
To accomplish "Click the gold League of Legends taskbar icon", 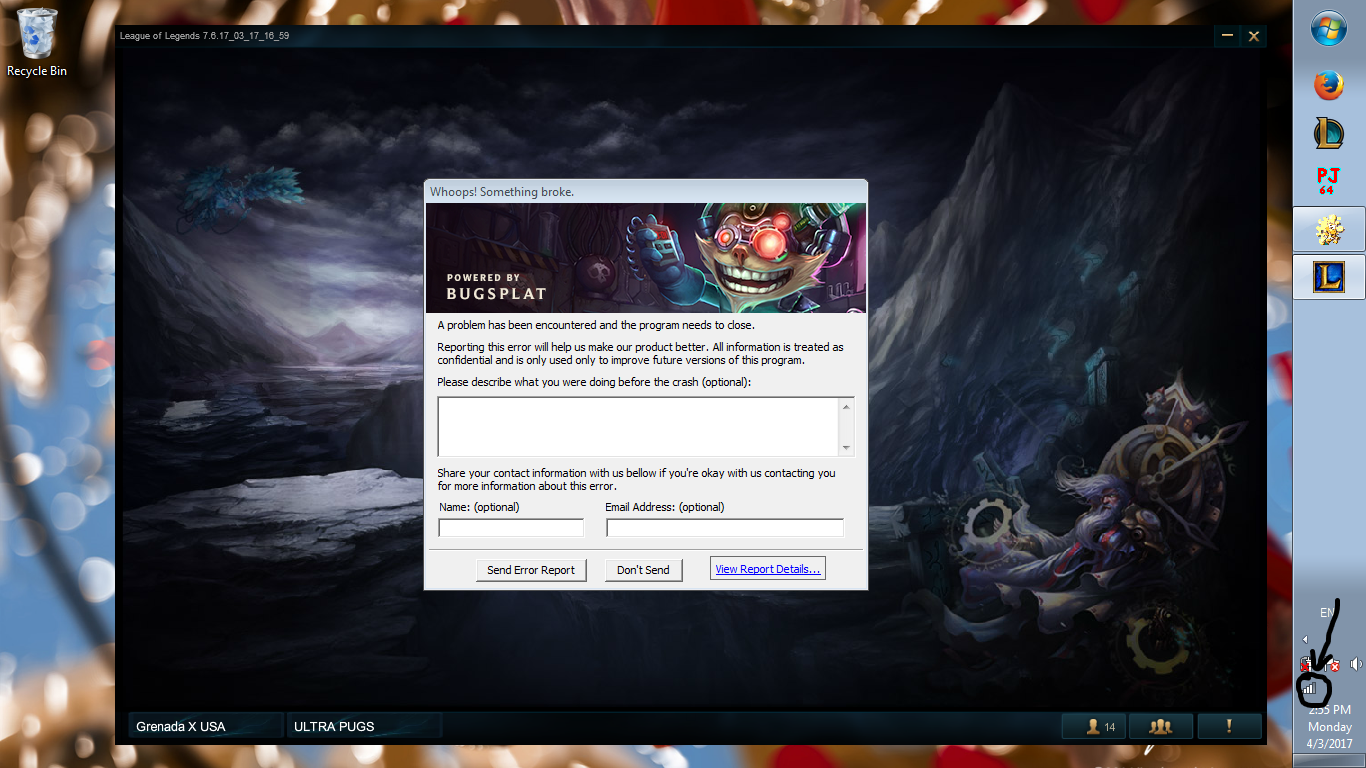I will coord(1328,133).
